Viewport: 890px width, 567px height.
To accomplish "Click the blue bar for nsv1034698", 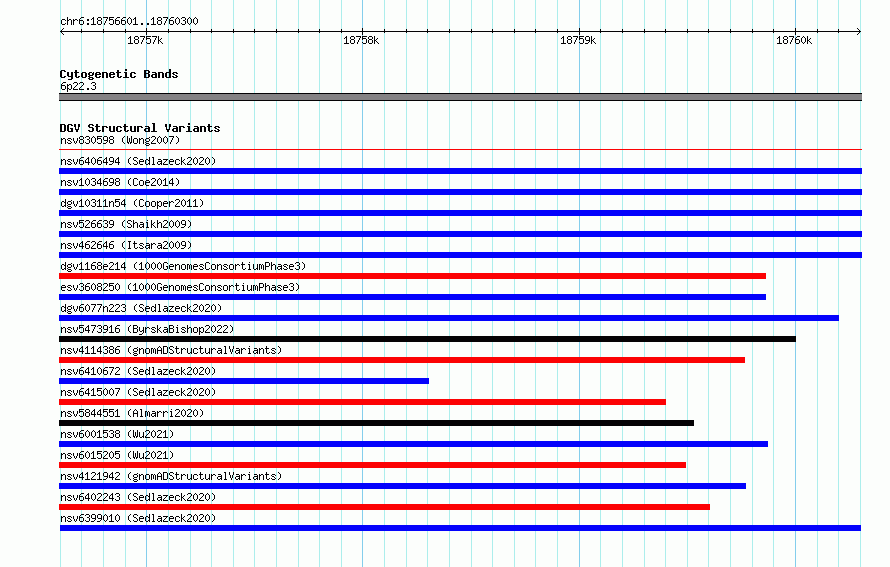I will tap(460, 192).
